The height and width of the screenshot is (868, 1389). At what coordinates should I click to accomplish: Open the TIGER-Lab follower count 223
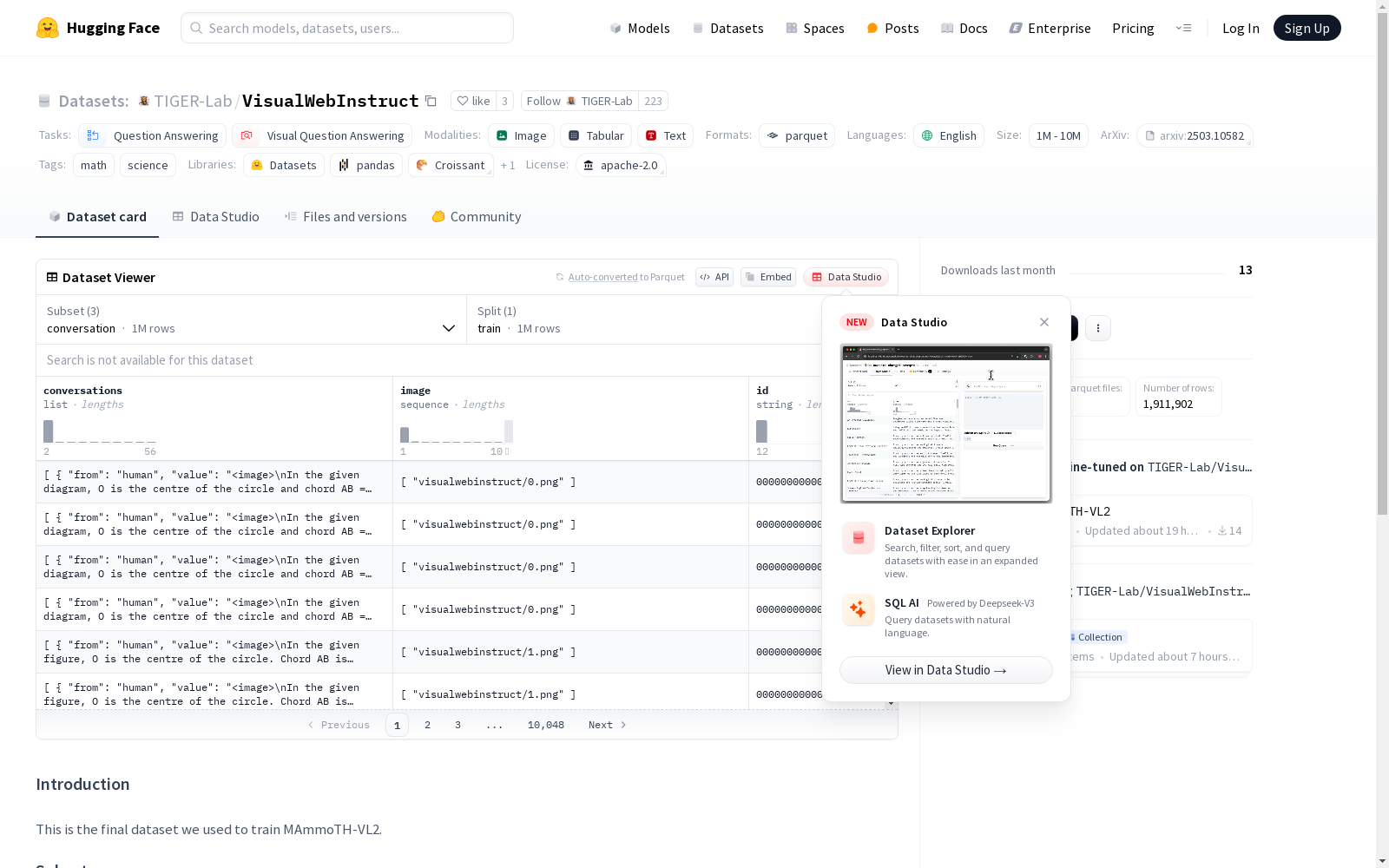pos(654,101)
